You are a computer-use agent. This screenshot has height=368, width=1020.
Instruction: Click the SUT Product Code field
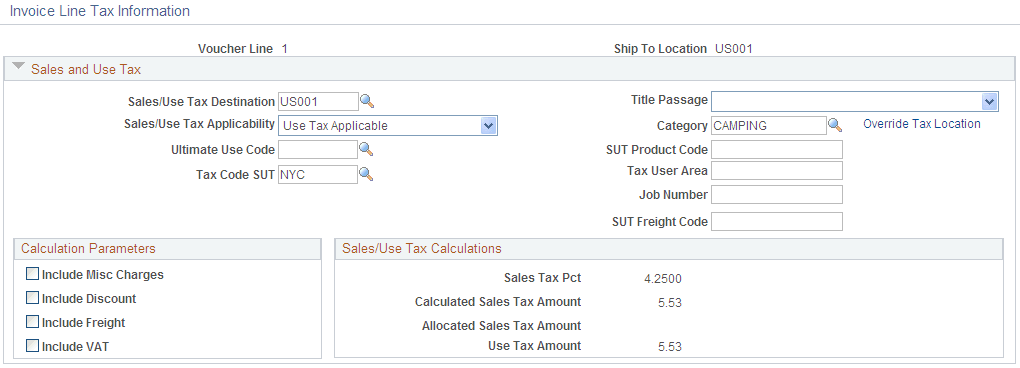[x=777, y=150]
